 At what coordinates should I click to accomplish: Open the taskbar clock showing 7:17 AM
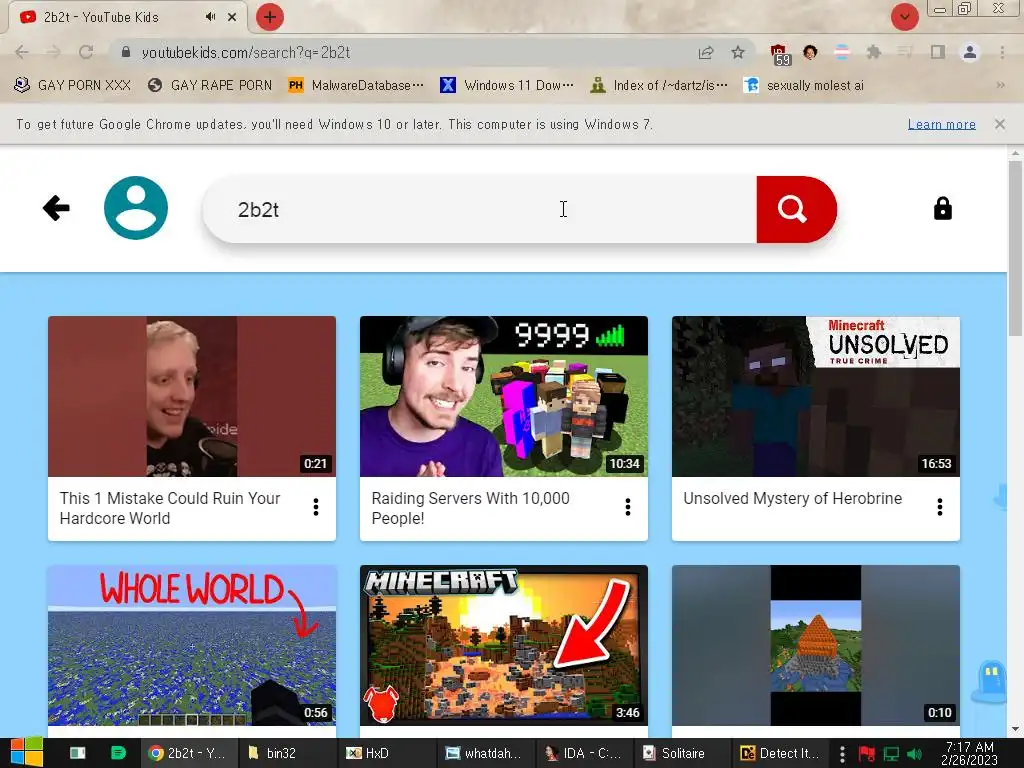point(970,754)
